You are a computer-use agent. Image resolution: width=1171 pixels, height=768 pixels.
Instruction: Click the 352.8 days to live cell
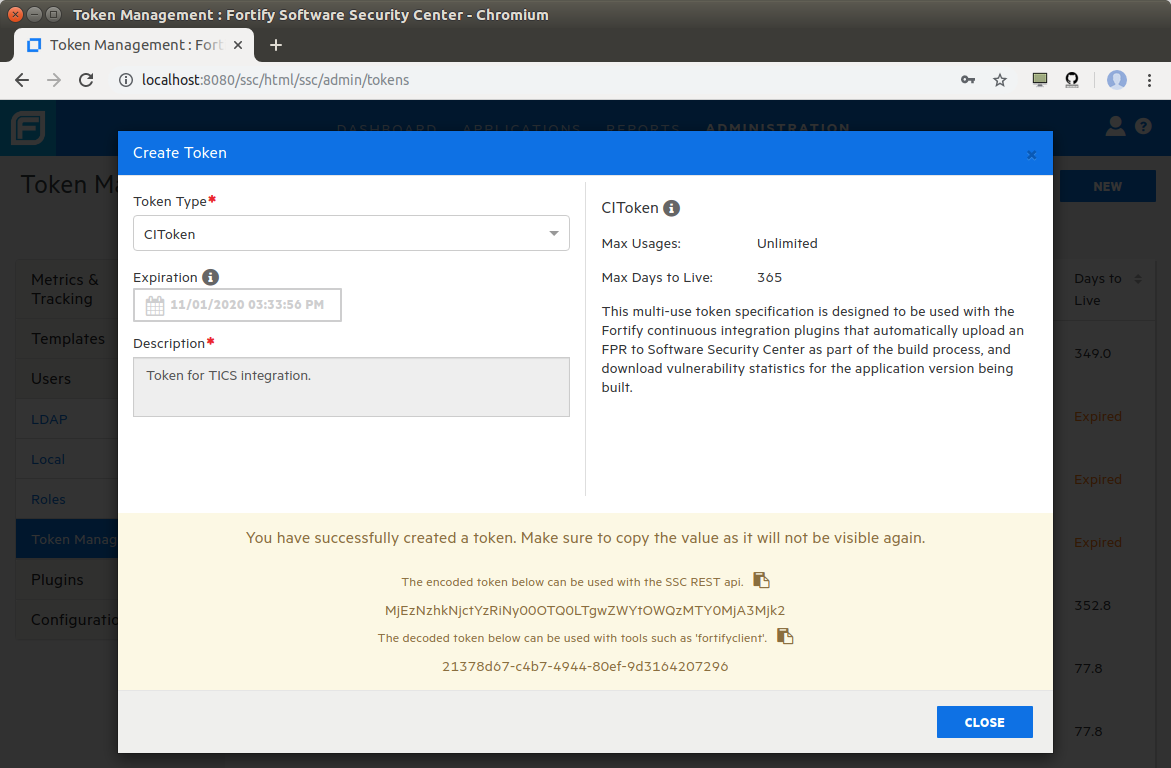coord(1093,605)
